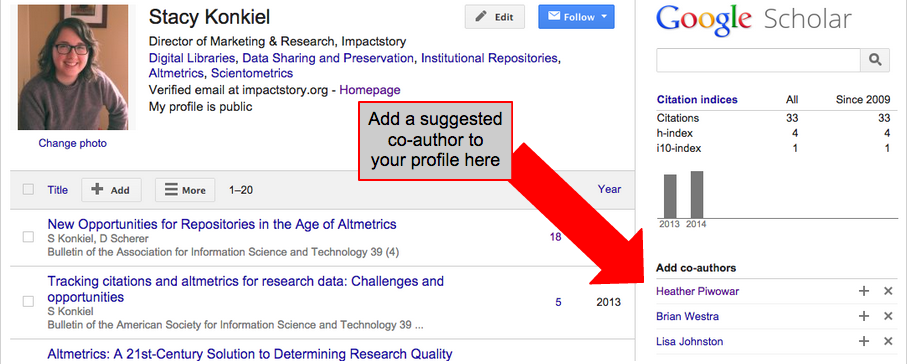The height and width of the screenshot is (364, 907).
Task: Open the Homepage link
Action: click(370, 90)
